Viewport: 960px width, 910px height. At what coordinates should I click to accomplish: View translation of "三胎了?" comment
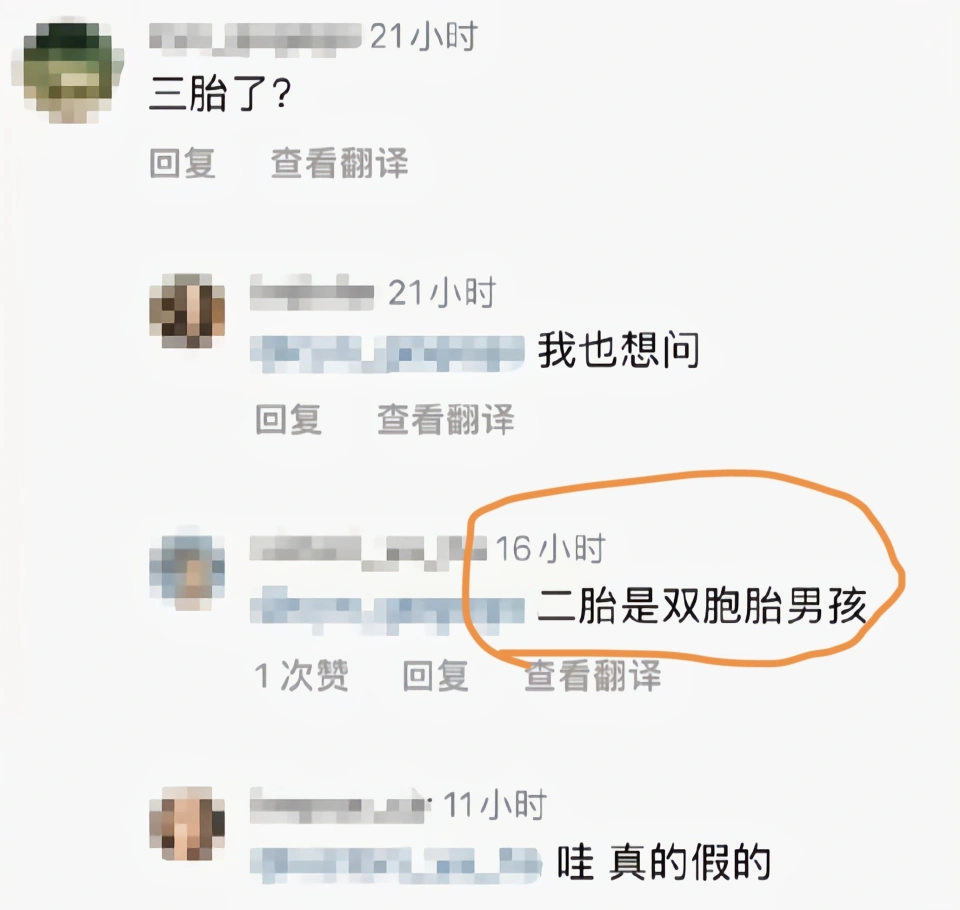point(340,163)
